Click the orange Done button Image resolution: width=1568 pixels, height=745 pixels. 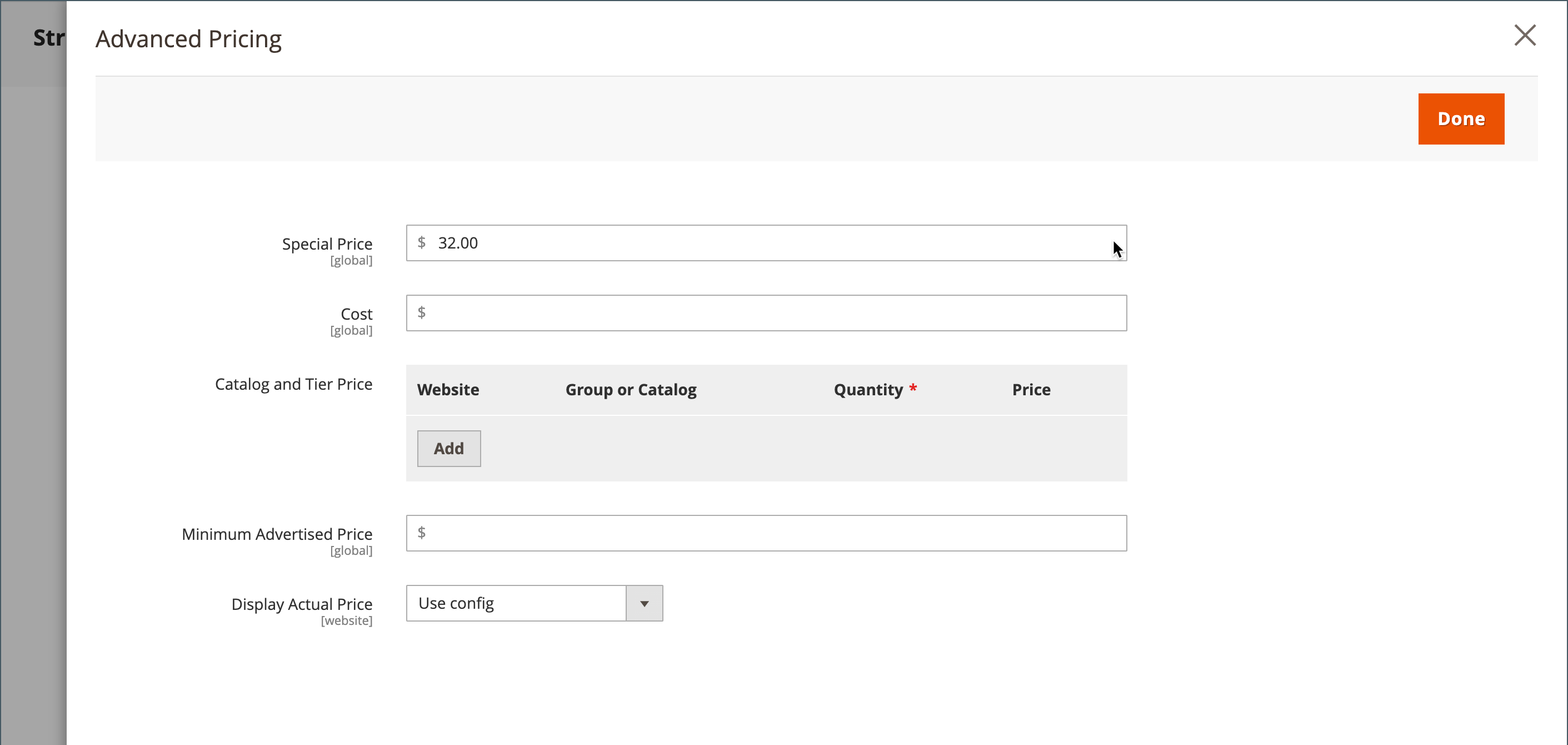(1460, 119)
